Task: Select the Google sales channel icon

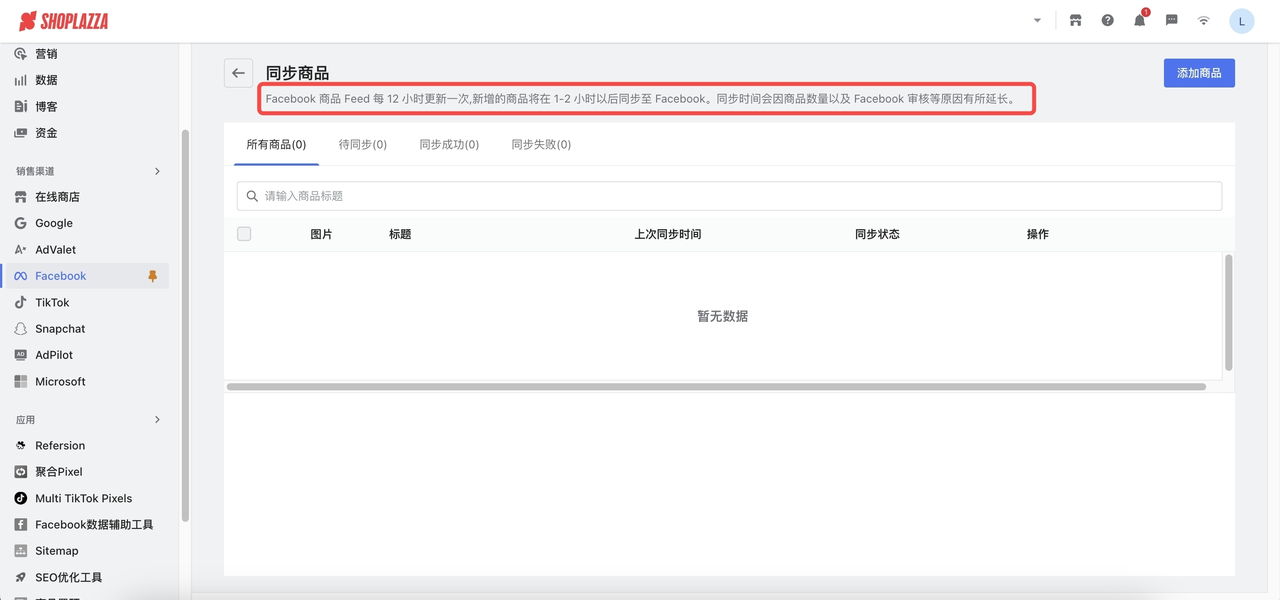Action: [x=18, y=223]
